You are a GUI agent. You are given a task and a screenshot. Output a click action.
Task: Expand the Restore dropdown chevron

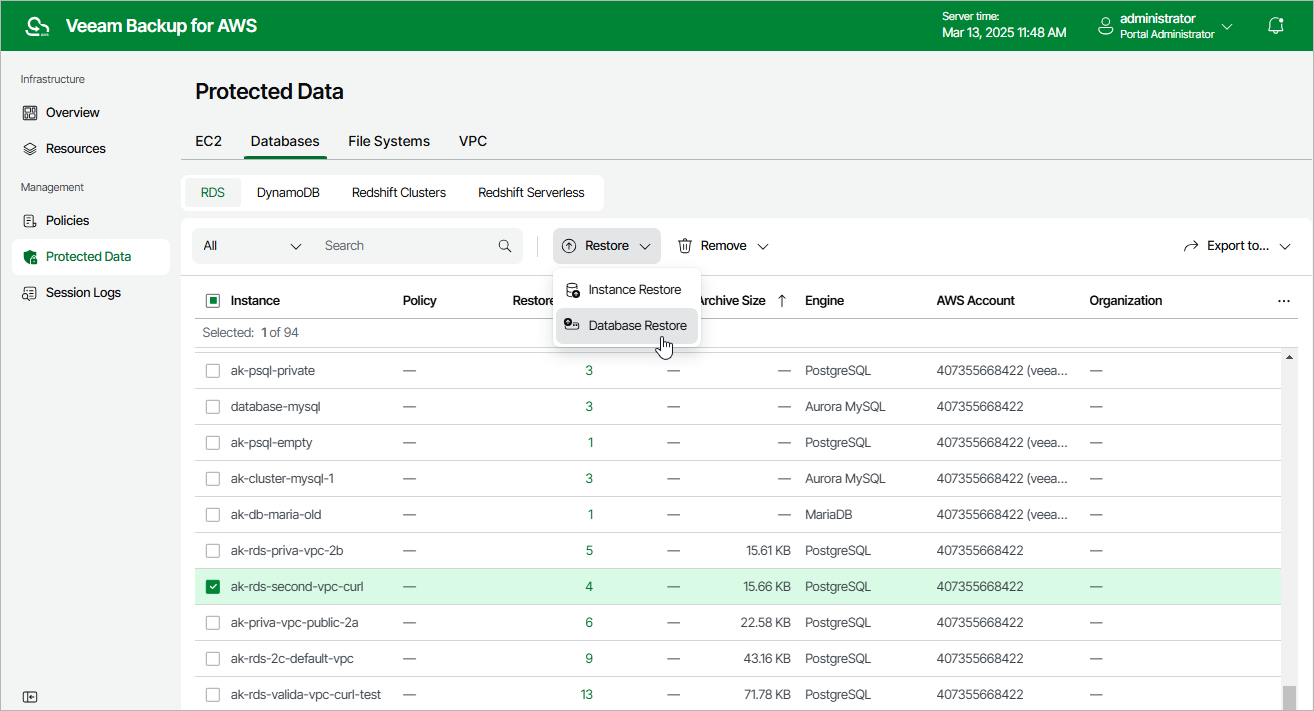645,246
